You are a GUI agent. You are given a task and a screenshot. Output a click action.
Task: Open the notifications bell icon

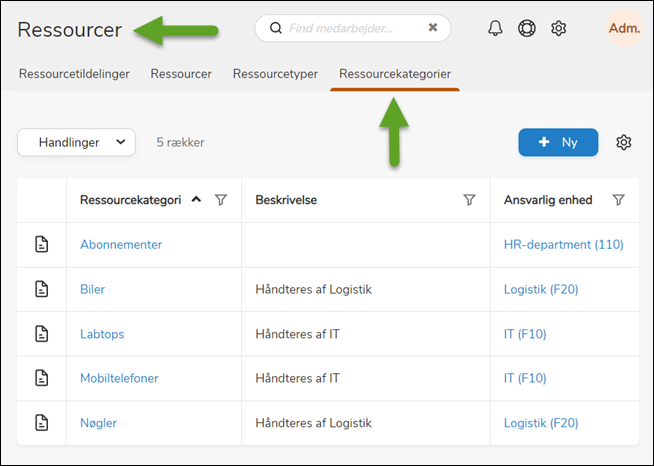495,28
